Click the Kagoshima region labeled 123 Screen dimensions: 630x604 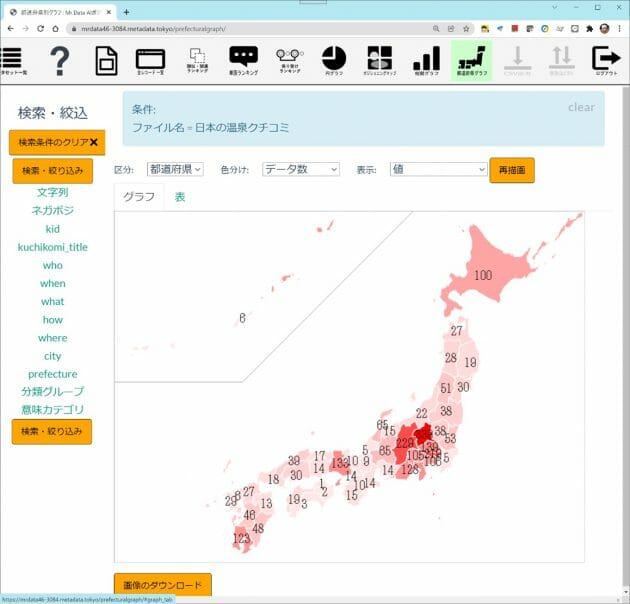[241, 538]
